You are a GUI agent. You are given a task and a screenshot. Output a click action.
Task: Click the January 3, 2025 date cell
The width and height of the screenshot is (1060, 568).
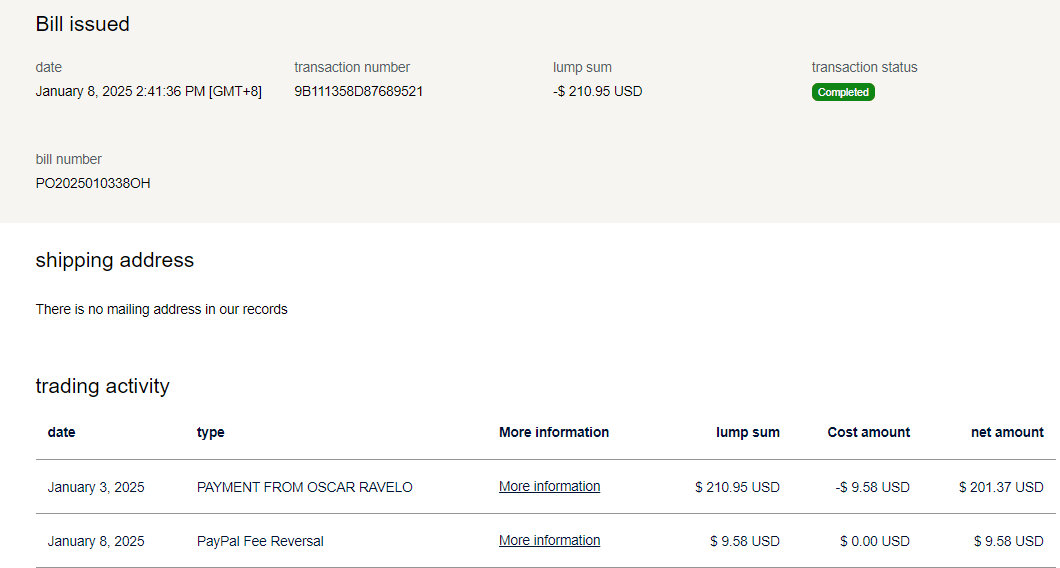96,488
